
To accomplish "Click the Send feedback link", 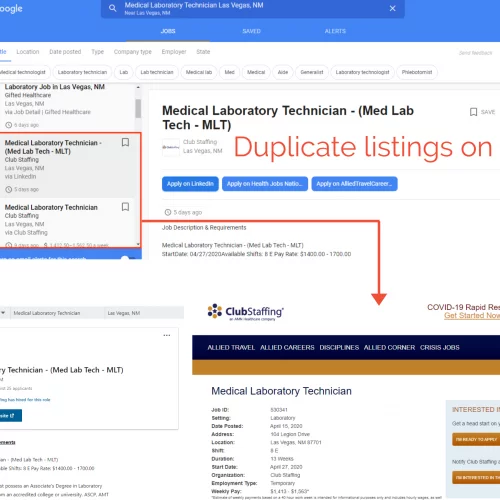I will click(x=475, y=53).
